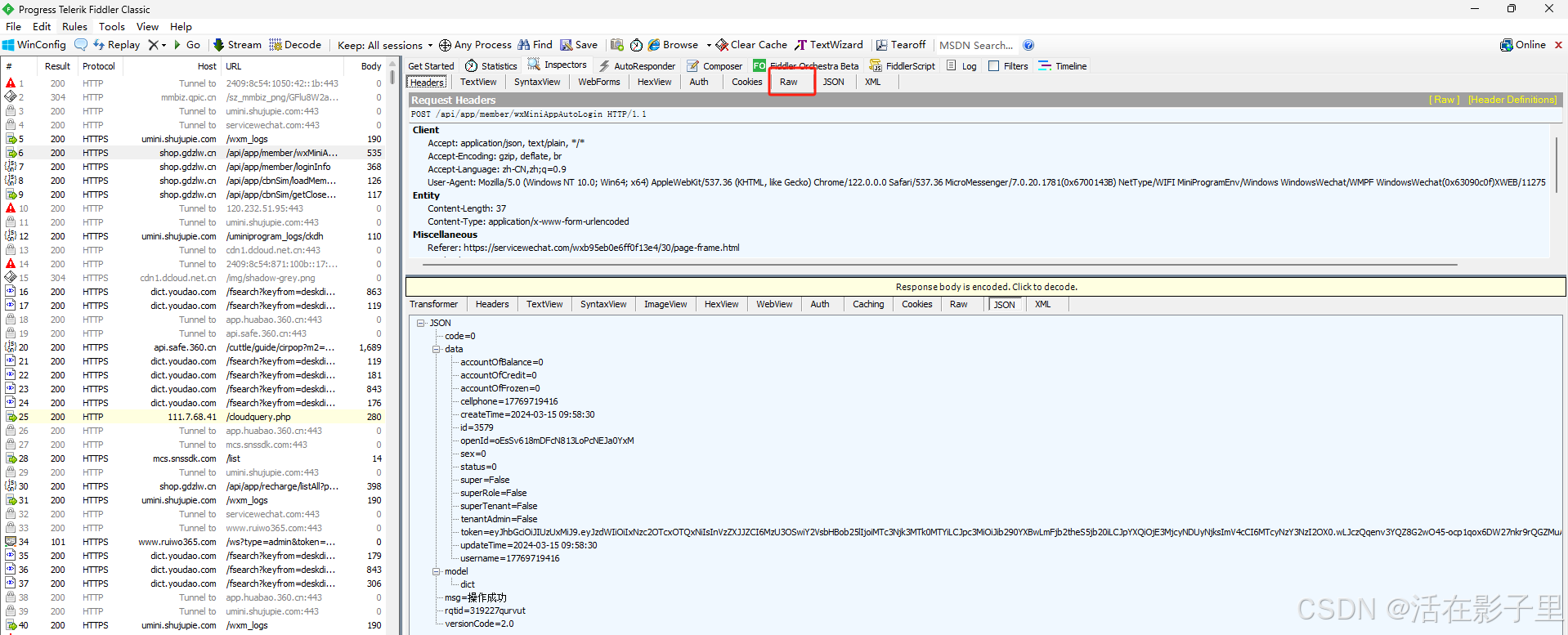The image size is (1568, 635).
Task: Collapse the root JSON tree node
Action: coord(420,323)
